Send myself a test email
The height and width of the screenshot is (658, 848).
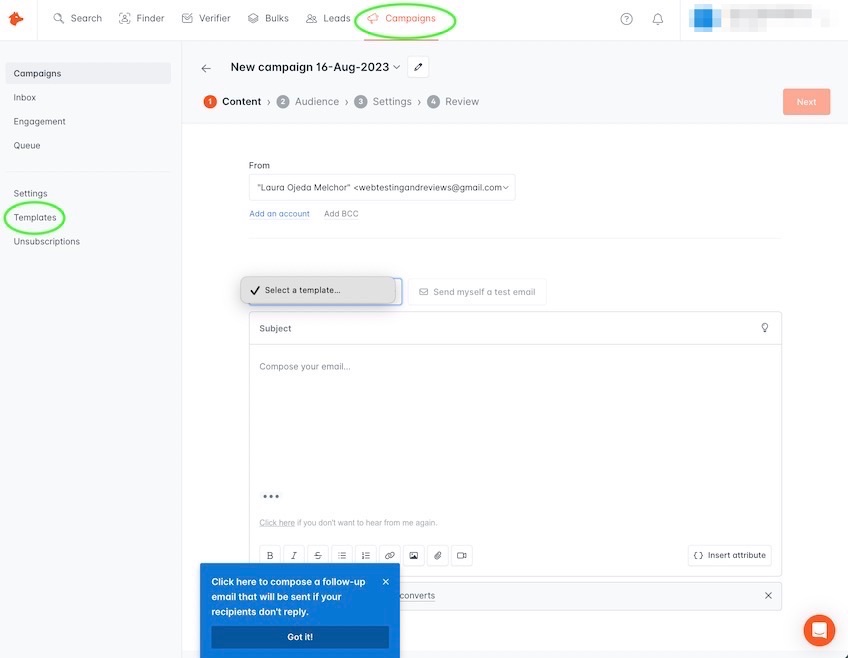click(x=477, y=292)
